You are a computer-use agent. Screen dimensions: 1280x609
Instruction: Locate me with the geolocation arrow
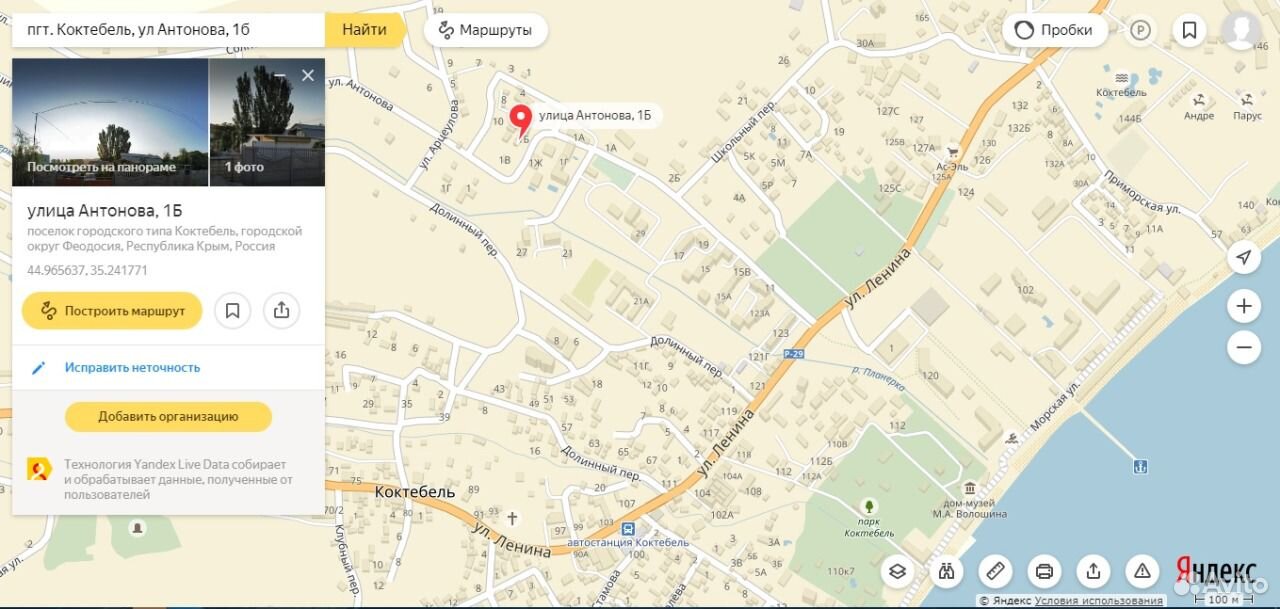click(x=1243, y=257)
